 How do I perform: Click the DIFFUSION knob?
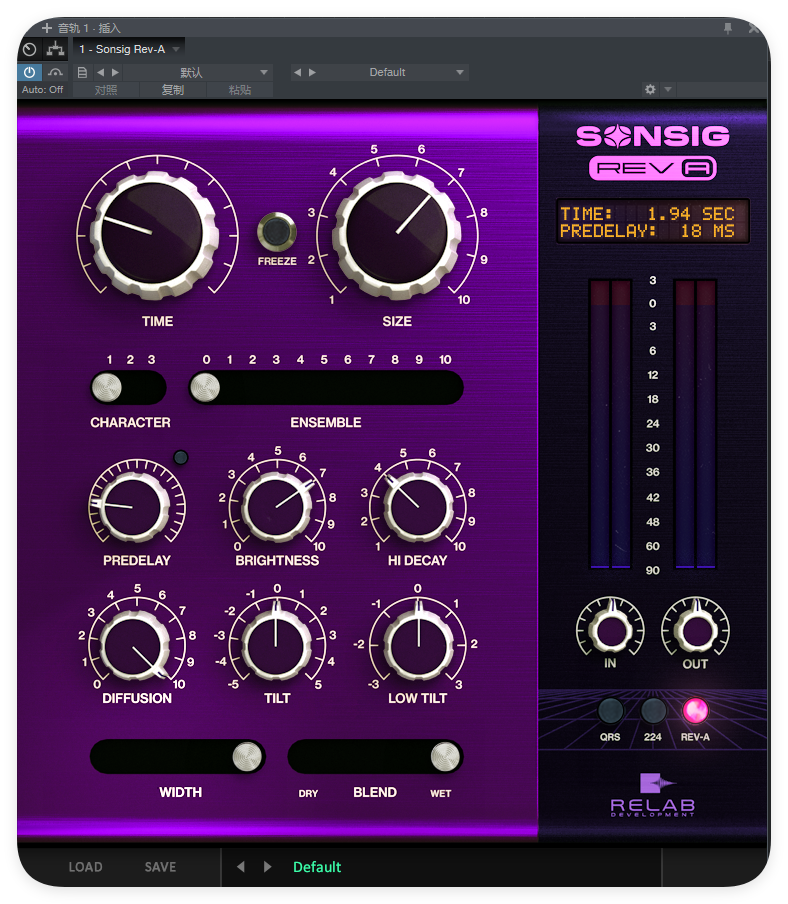click(134, 646)
